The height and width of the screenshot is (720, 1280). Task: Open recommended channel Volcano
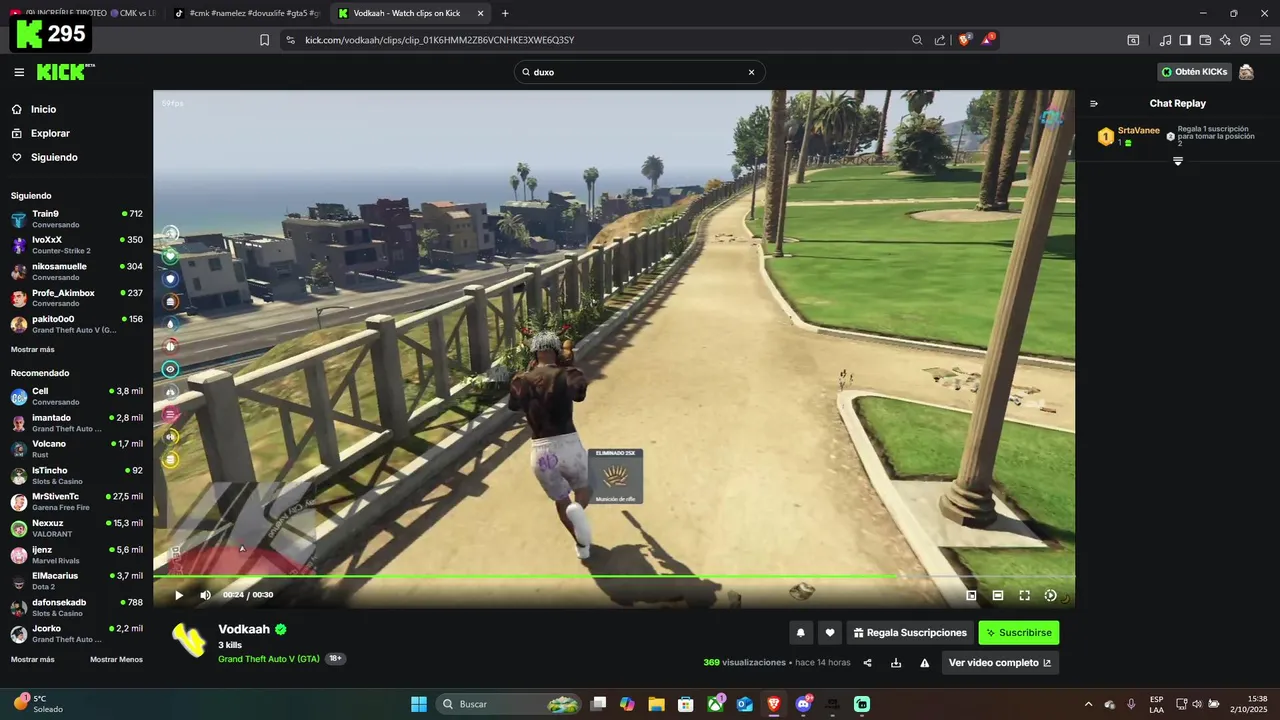pyautogui.click(x=76, y=449)
